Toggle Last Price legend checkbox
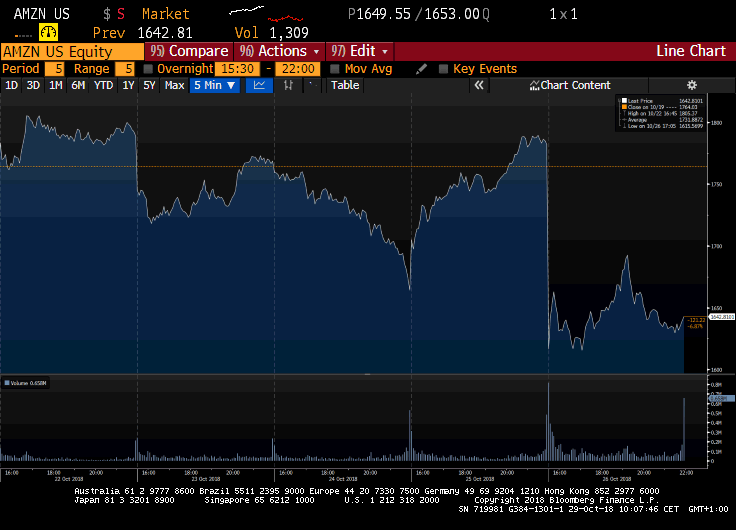 pyautogui.click(x=624, y=101)
